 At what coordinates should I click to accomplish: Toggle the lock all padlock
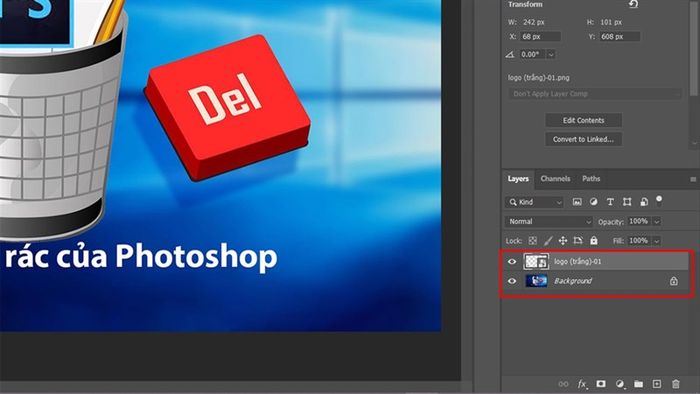click(594, 241)
